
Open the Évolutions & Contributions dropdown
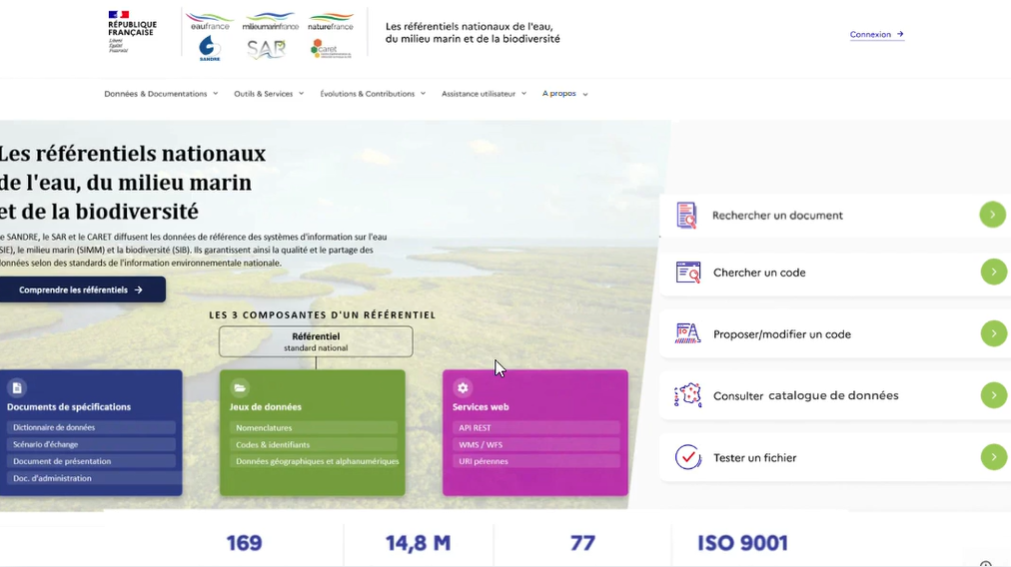pos(373,94)
